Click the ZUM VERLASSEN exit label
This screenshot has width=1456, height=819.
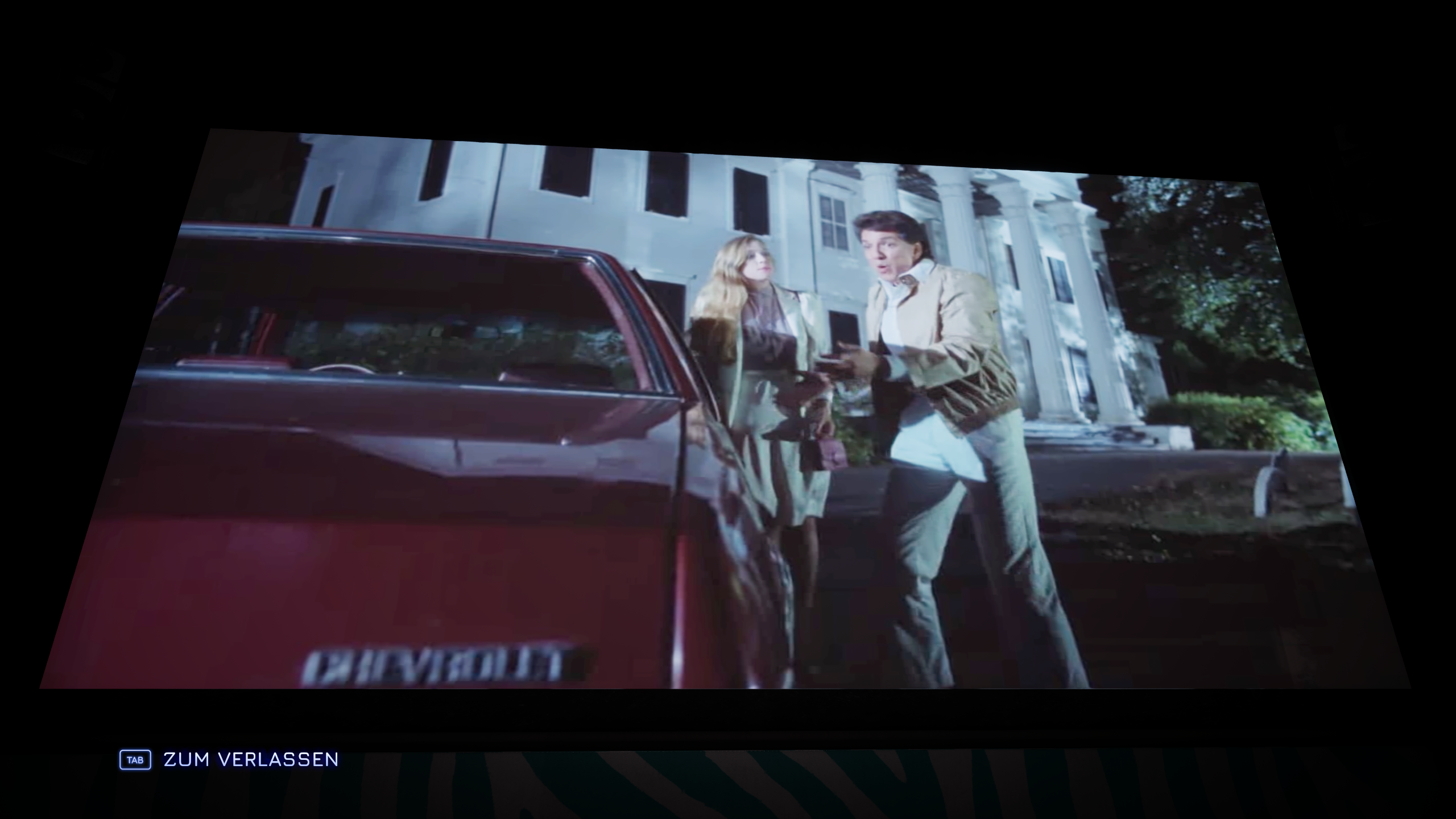(251, 760)
